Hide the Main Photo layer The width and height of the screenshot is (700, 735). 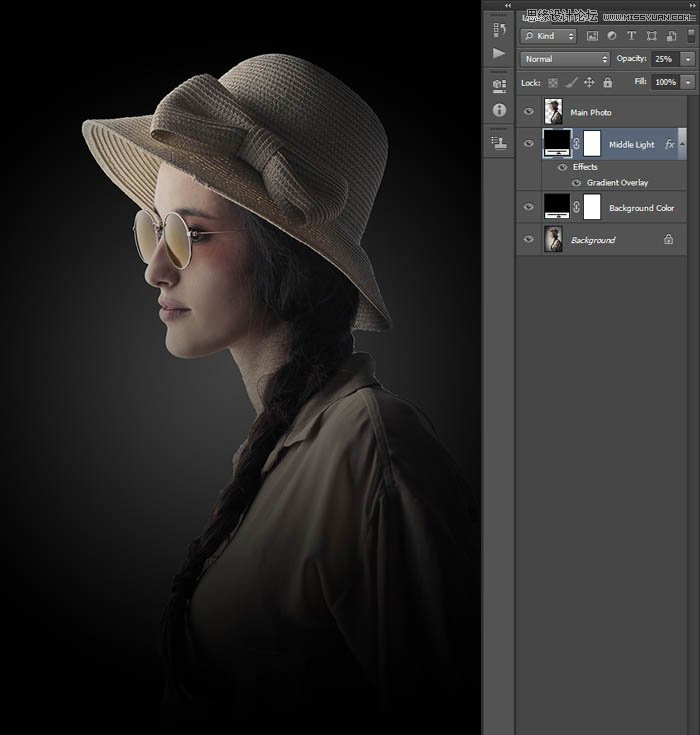tap(529, 112)
